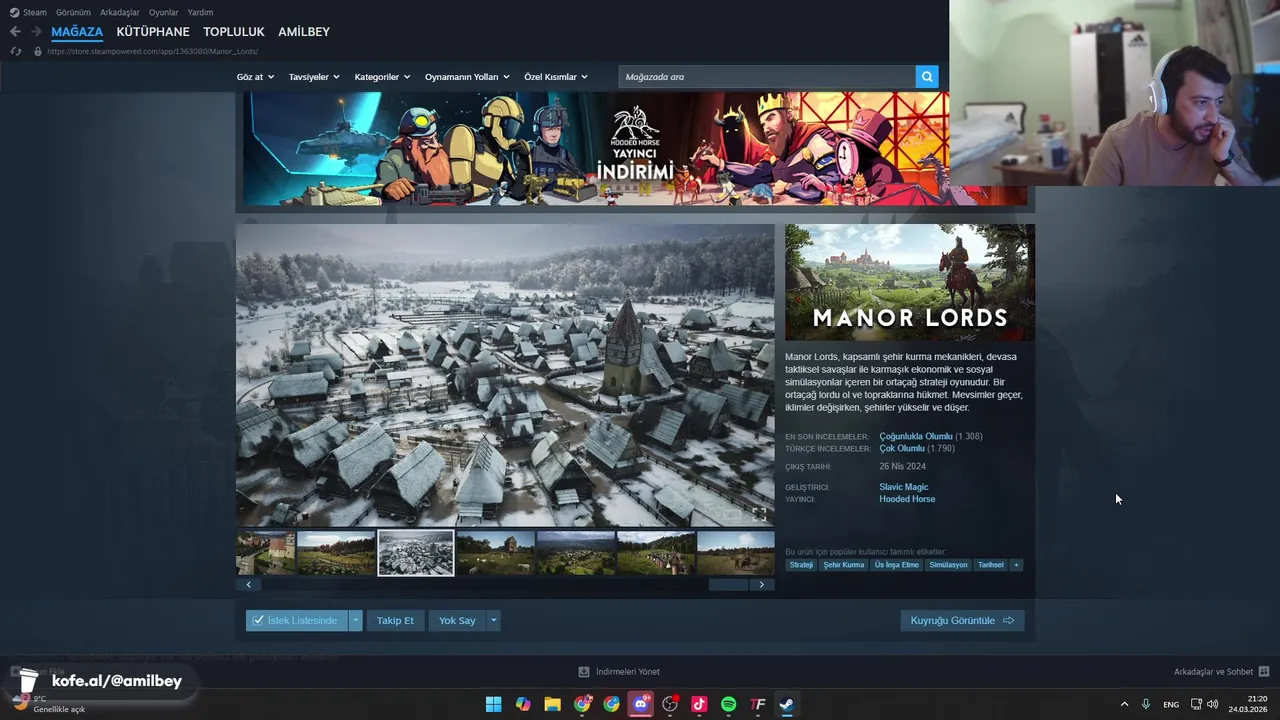The image size is (1280, 720).
Task: Switch to the MAĞAZA tab
Action: click(77, 32)
